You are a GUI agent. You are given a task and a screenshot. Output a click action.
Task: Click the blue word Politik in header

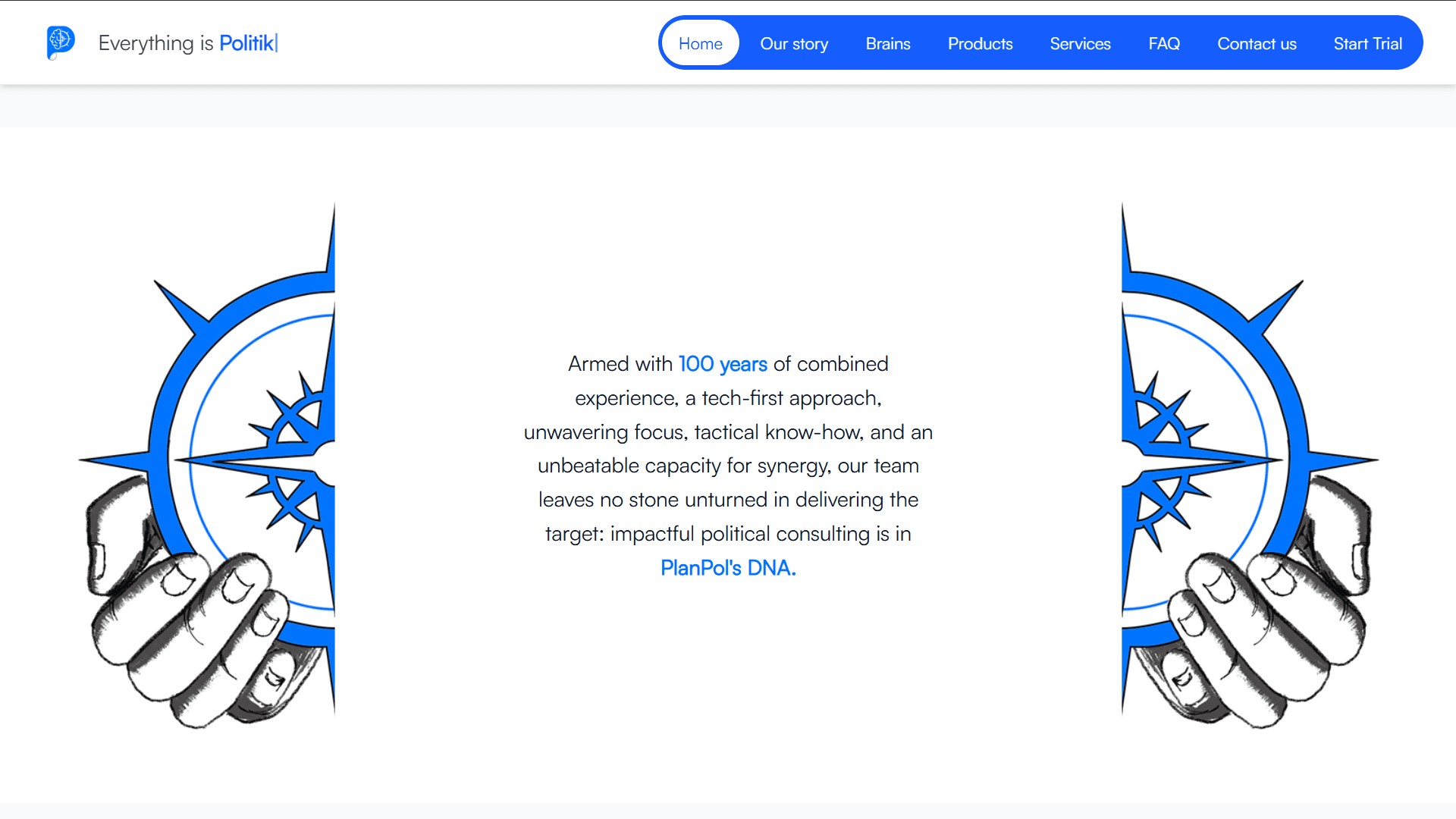pyautogui.click(x=246, y=43)
